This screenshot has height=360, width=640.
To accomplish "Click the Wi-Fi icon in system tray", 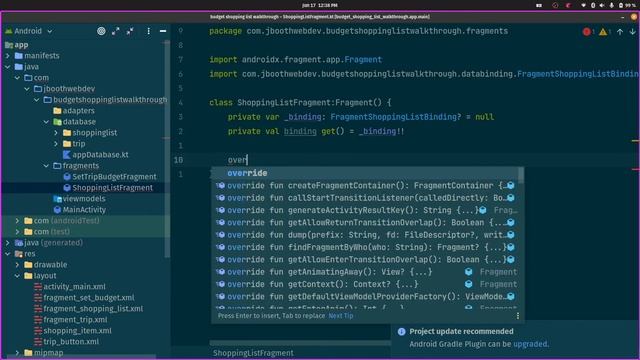I will (x=583, y=5).
